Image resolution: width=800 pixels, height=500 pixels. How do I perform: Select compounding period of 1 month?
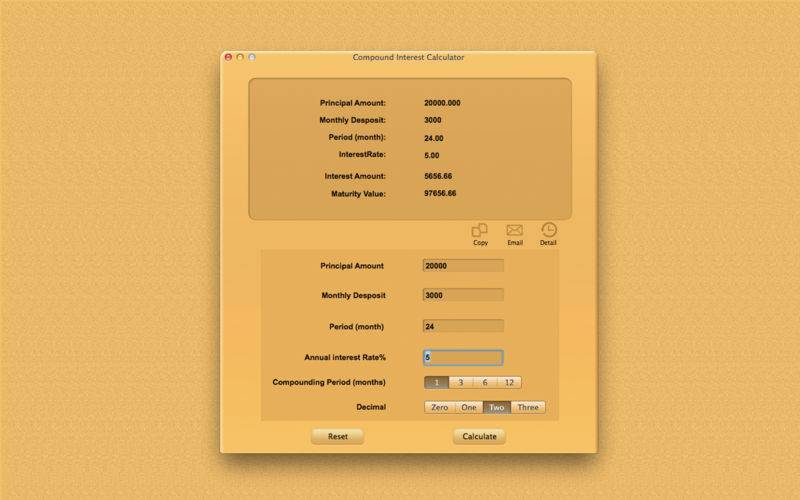click(x=436, y=382)
